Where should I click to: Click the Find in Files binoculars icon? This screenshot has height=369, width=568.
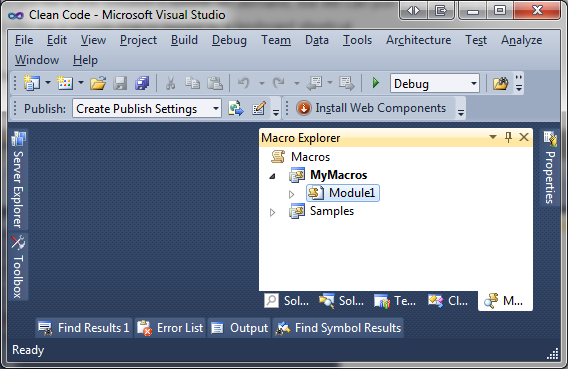(x=501, y=84)
